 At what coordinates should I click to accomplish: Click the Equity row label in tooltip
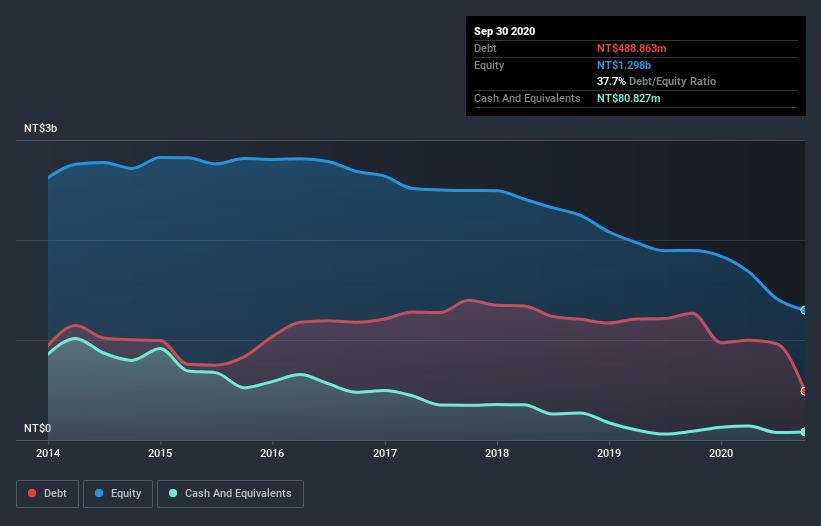[489, 65]
